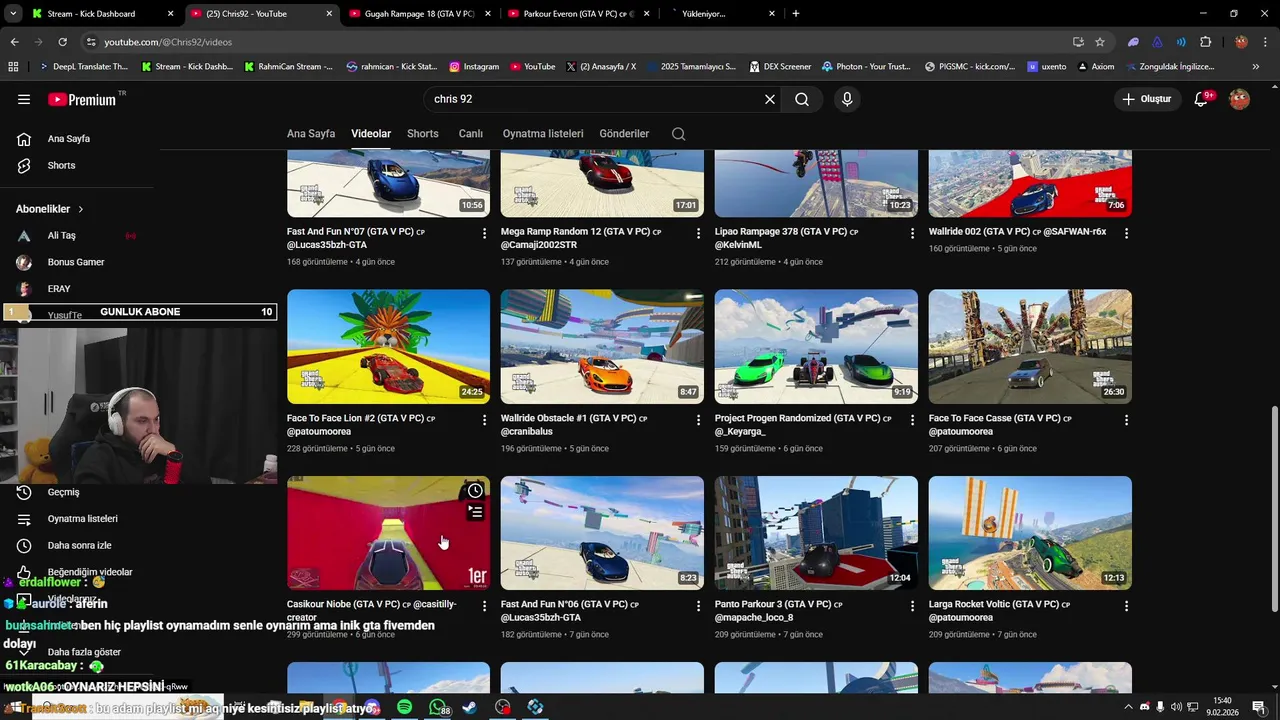Viewport: 1280px width, 720px height.
Task: Open options menu for Project Progen Randomized
Action: [x=913, y=420]
